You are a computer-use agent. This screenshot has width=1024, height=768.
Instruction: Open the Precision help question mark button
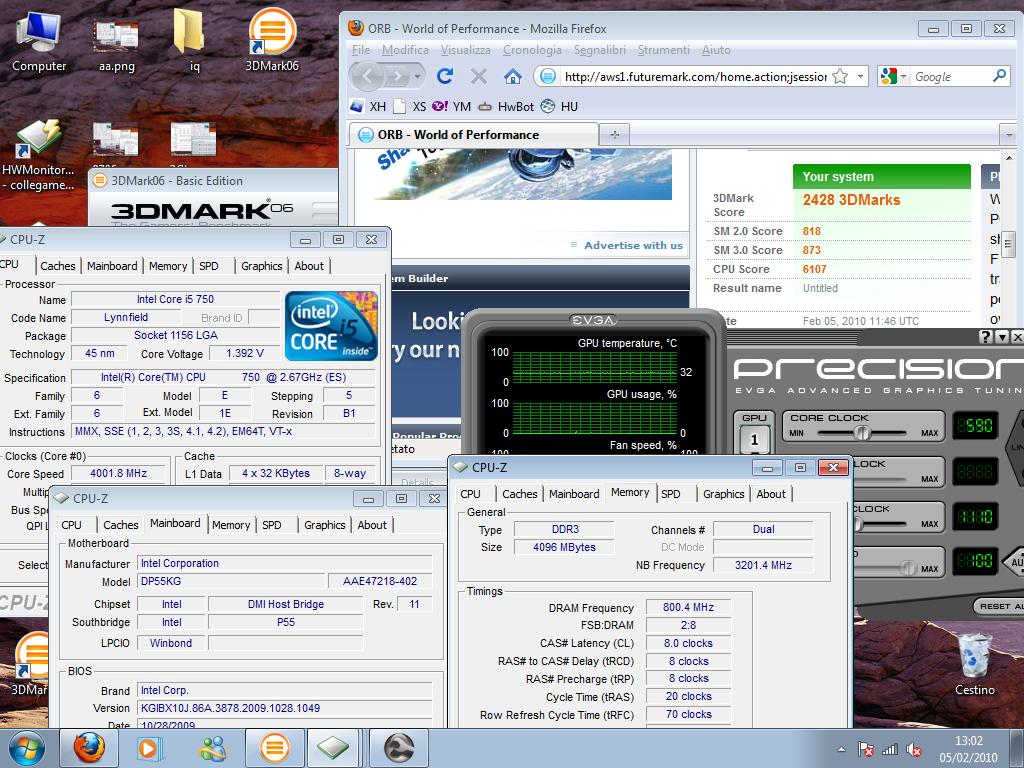pyautogui.click(x=986, y=336)
